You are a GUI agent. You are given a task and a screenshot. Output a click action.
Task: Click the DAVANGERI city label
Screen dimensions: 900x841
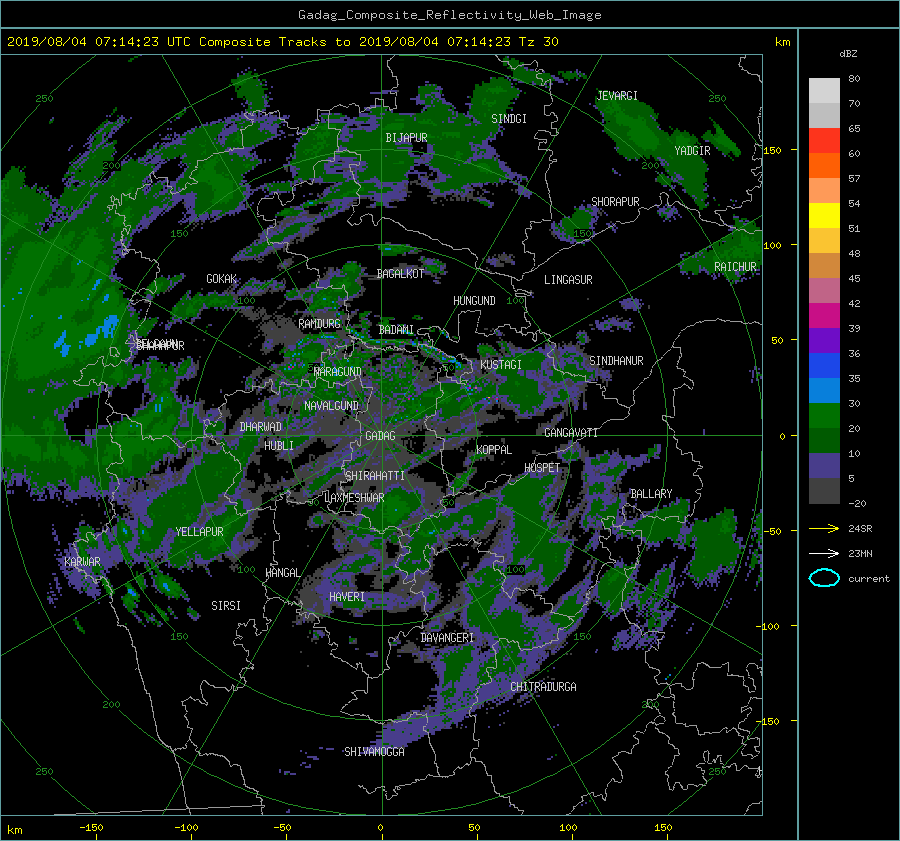pos(447,638)
